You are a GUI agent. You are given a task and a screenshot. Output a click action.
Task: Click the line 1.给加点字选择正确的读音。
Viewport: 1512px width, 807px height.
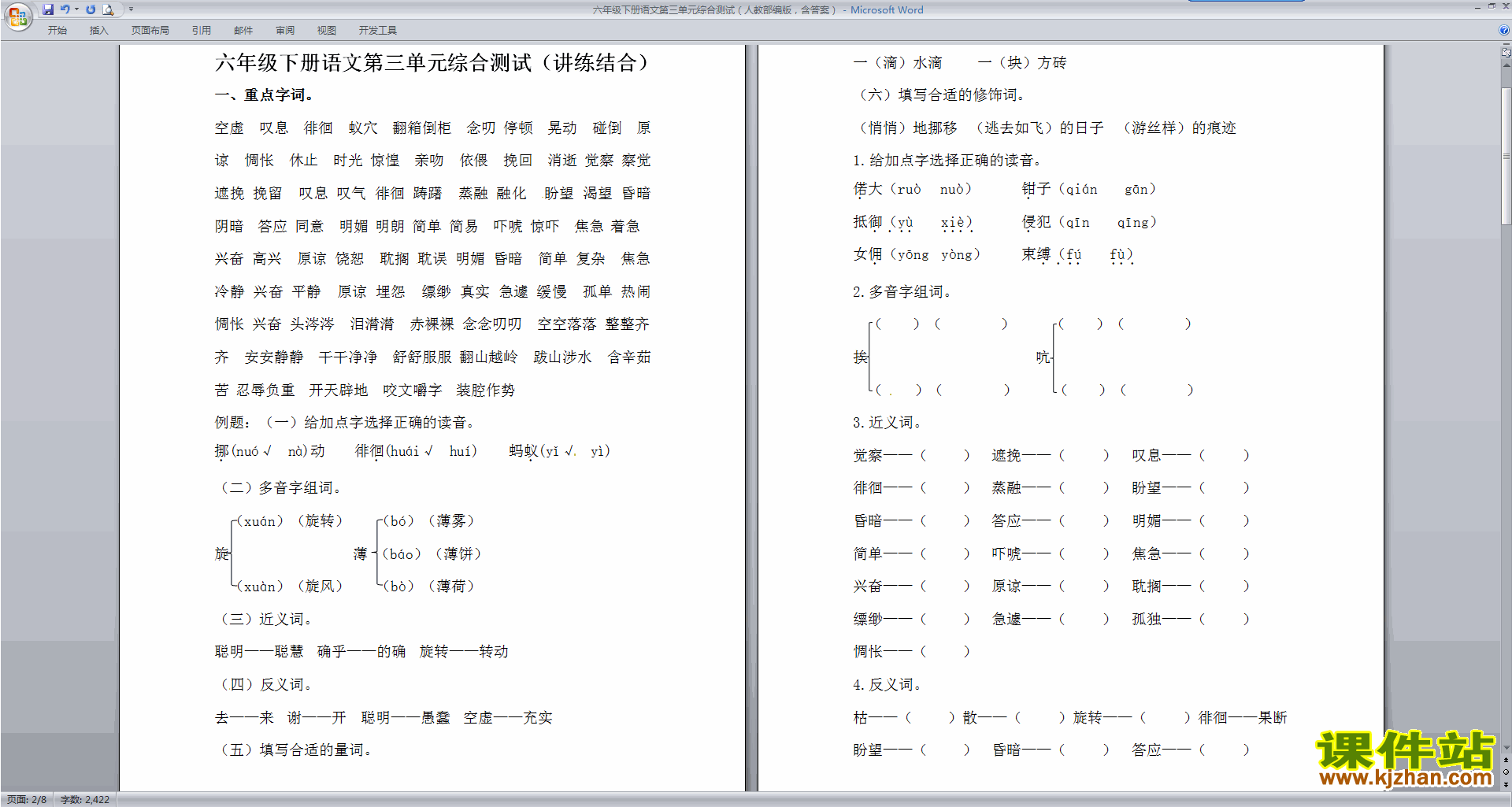point(949,161)
